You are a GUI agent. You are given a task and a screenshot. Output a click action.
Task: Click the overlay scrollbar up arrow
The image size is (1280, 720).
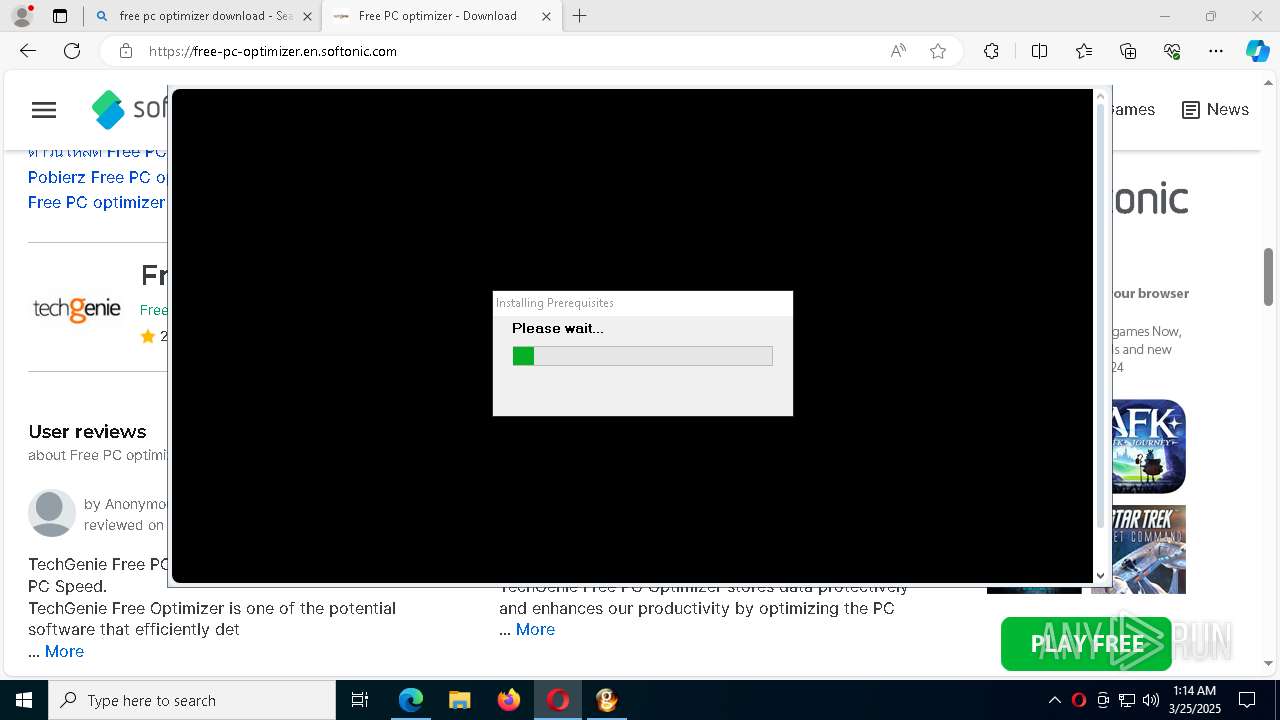(x=1101, y=97)
